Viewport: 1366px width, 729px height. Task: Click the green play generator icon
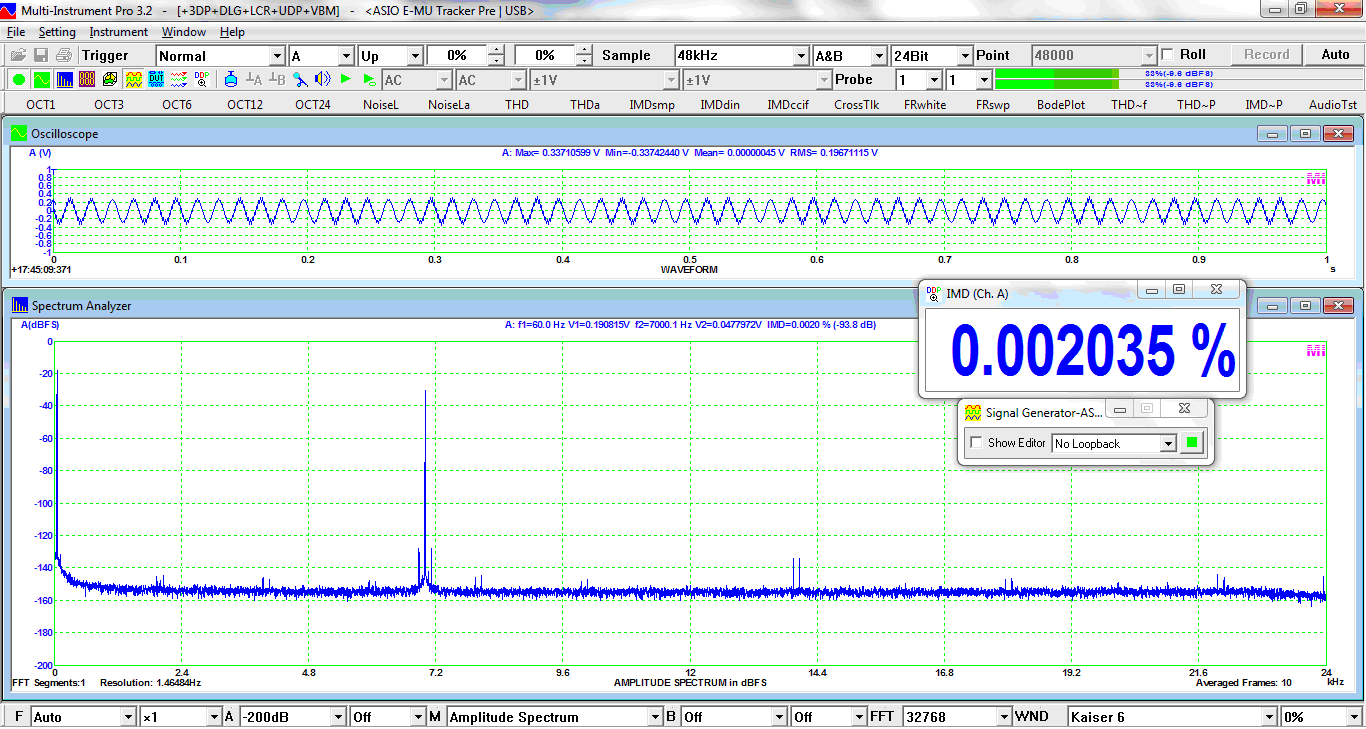(x=346, y=79)
